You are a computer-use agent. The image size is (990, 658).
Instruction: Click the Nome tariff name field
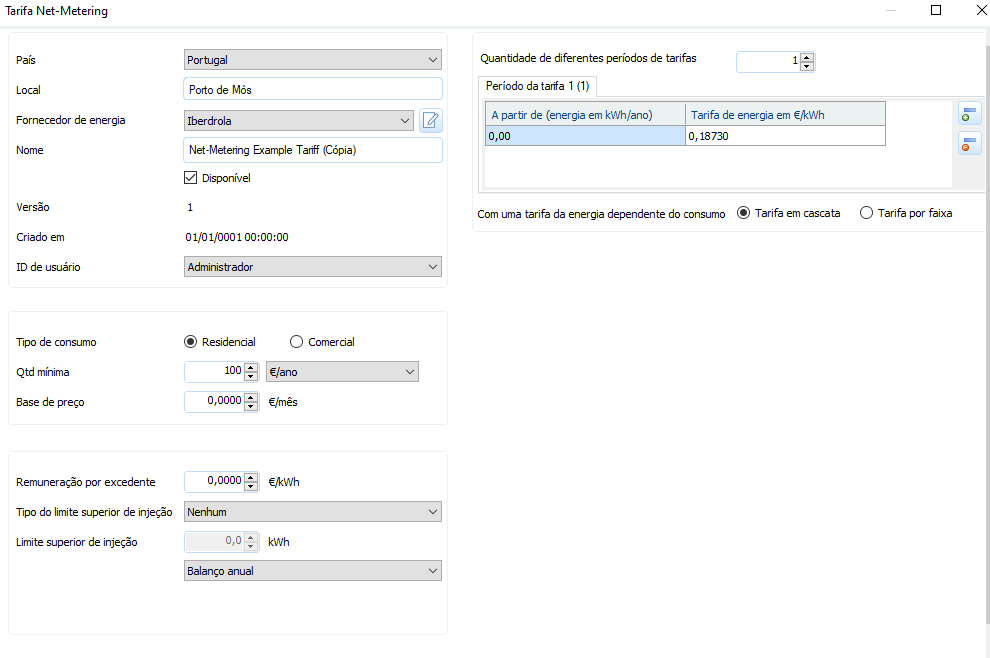313,151
